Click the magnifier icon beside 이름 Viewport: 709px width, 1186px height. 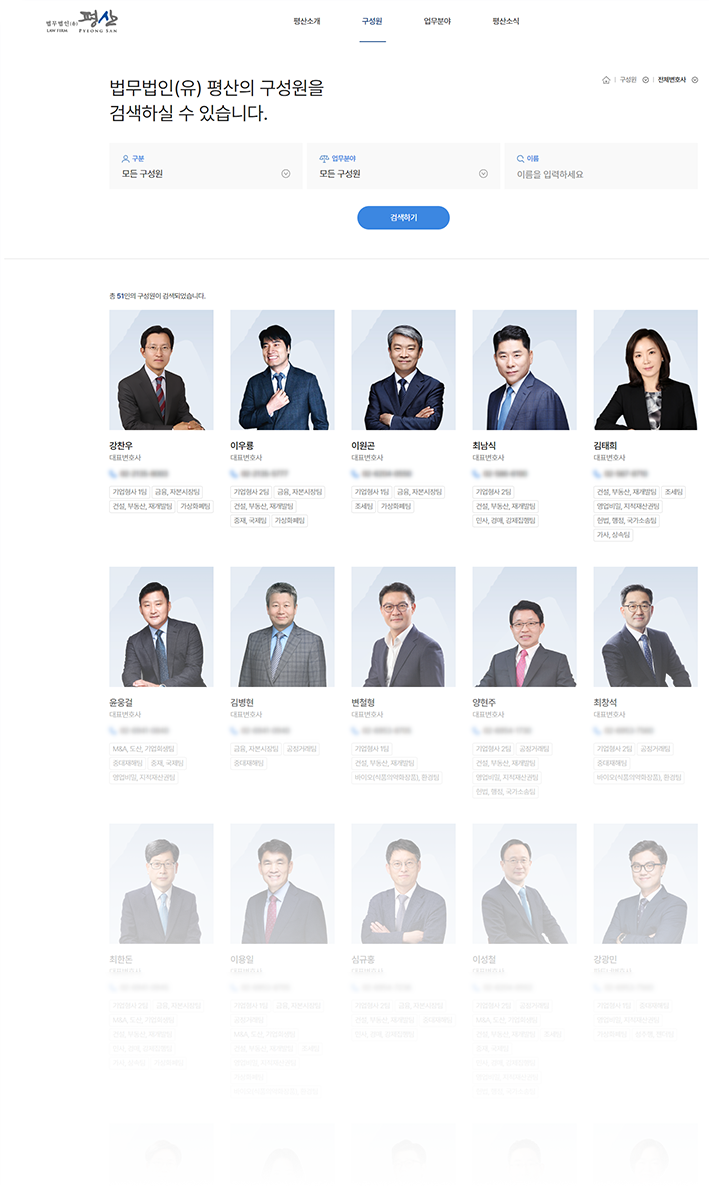(x=521, y=159)
